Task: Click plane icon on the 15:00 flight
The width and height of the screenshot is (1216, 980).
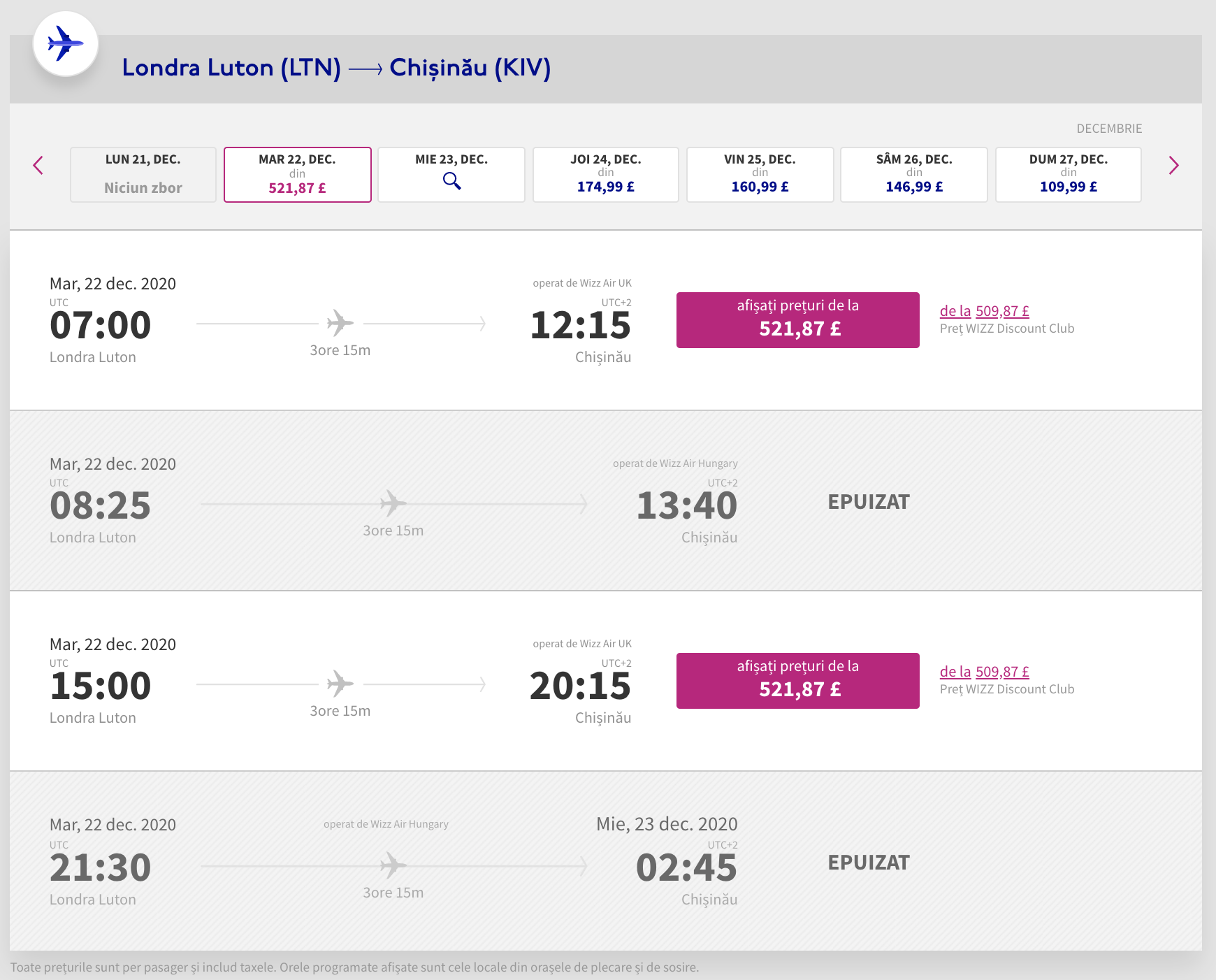Action: [340, 684]
